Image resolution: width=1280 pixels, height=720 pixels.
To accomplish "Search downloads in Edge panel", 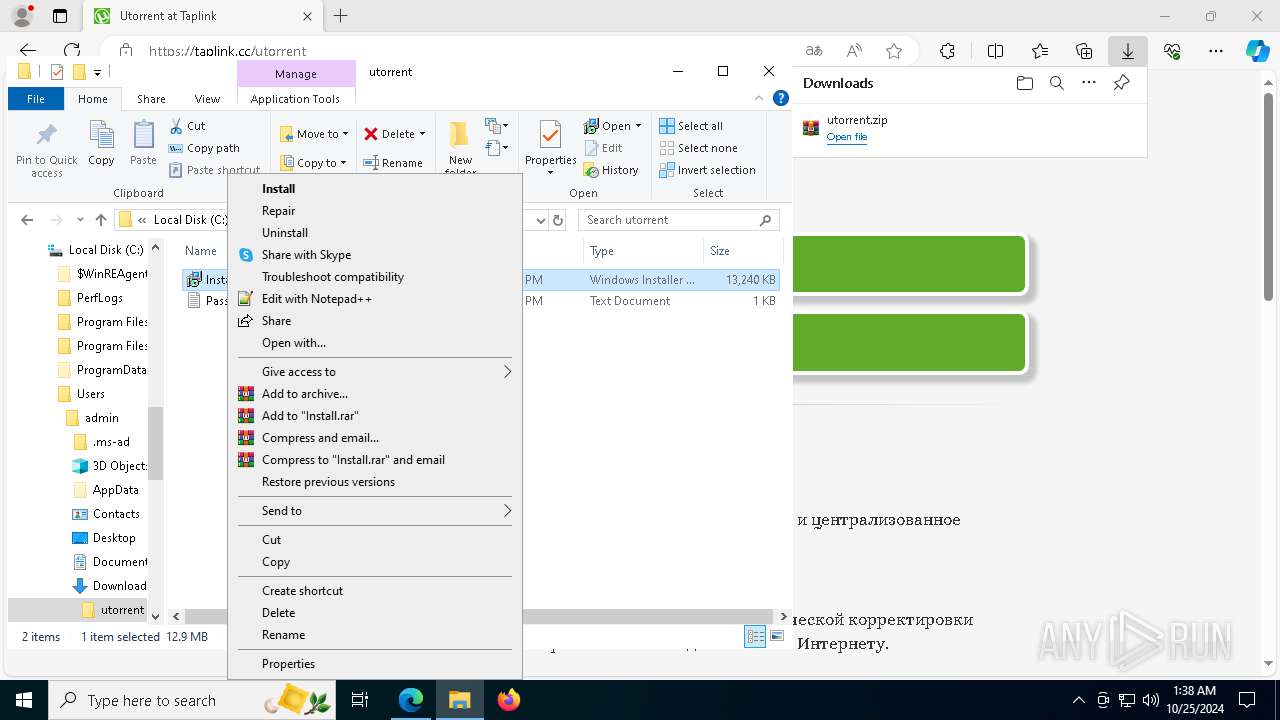I will pos(1056,83).
